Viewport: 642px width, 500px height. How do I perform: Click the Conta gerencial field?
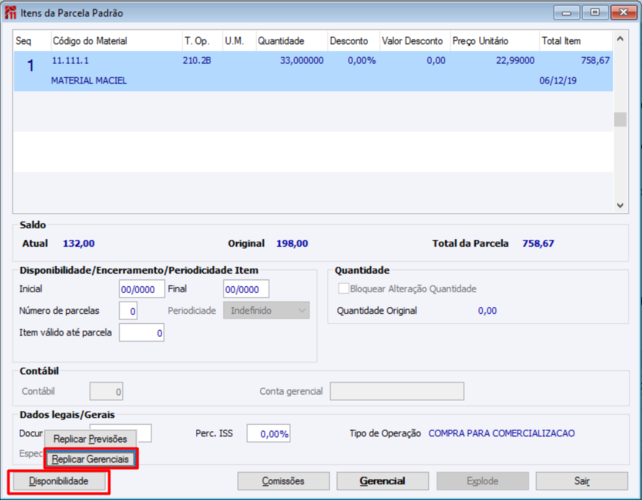(397, 391)
